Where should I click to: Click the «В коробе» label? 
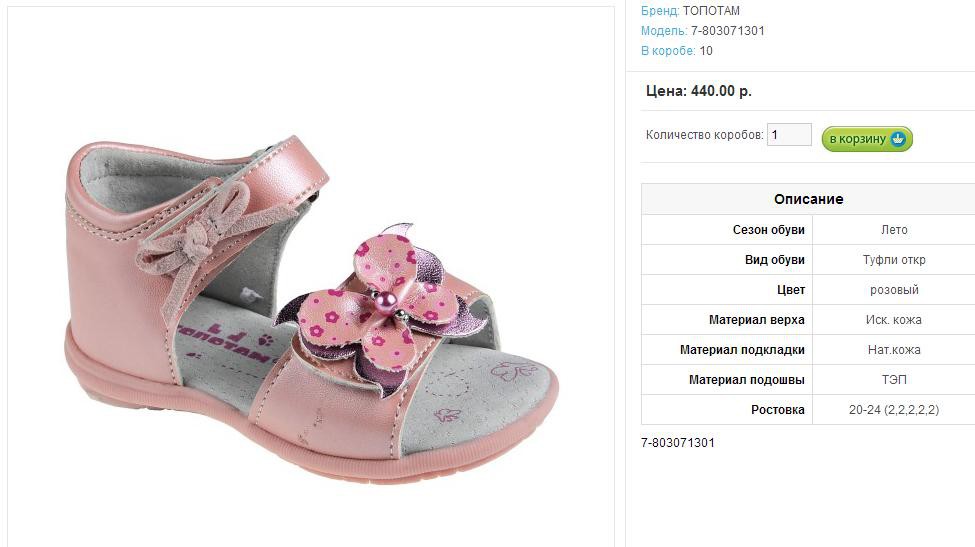tap(667, 51)
